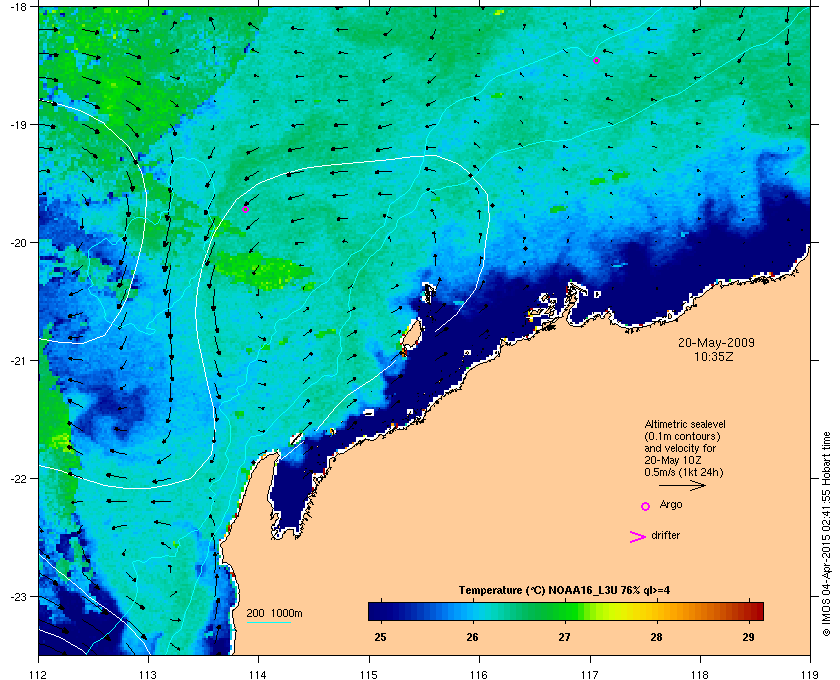
Task: Click the '20-May-2009' date label
Action: [x=716, y=343]
